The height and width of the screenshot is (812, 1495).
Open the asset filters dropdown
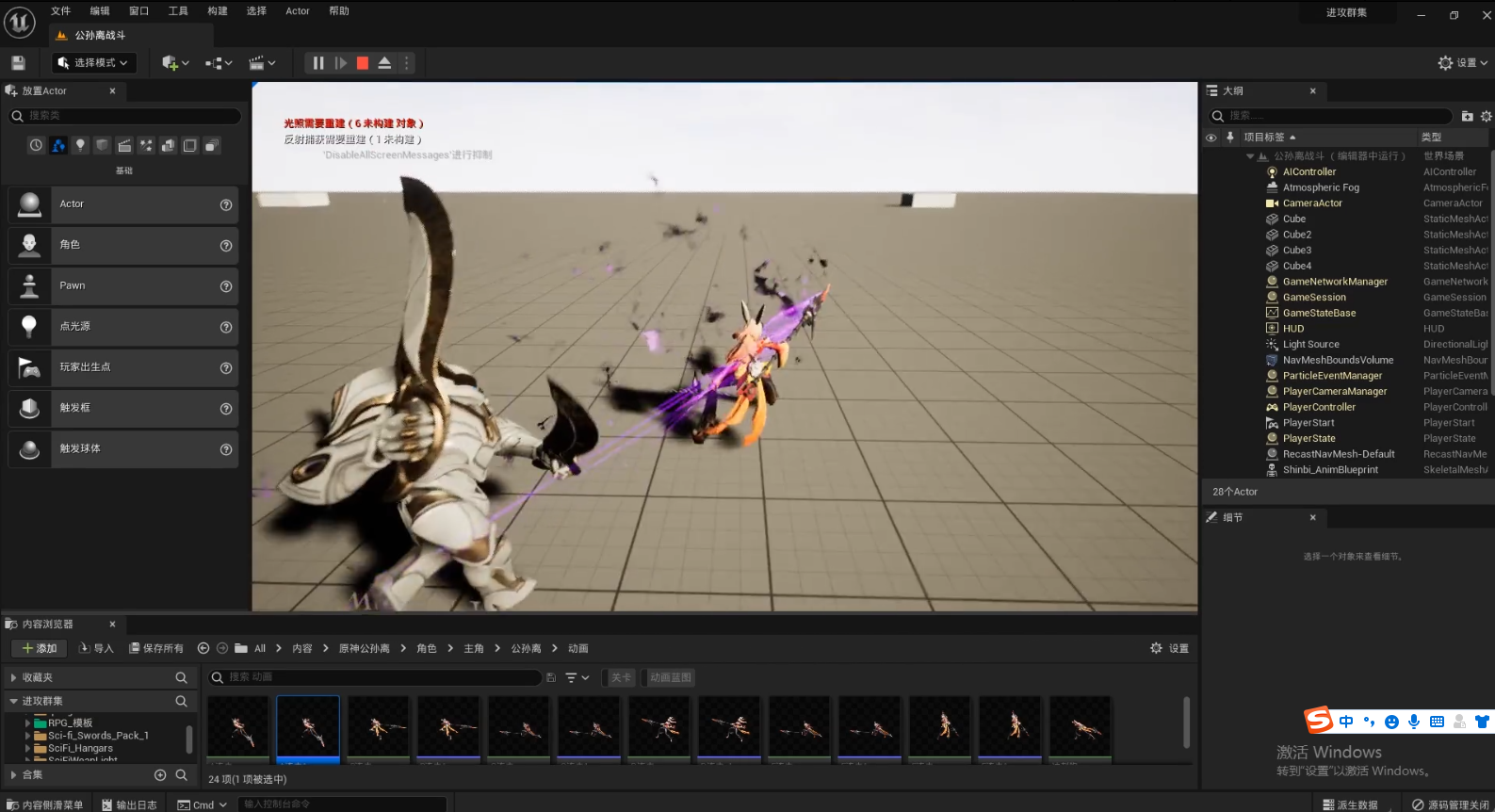pos(577,678)
